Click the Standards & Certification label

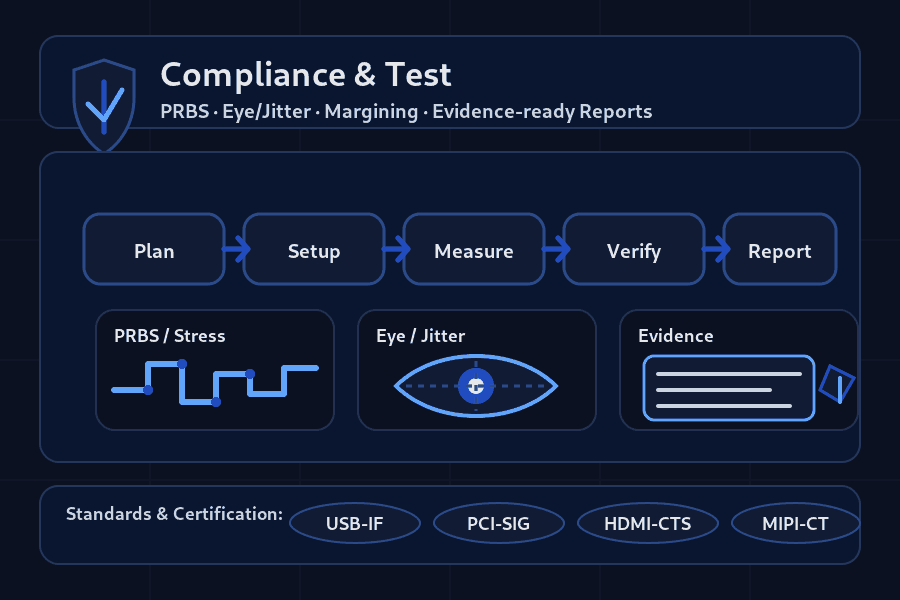(174, 514)
